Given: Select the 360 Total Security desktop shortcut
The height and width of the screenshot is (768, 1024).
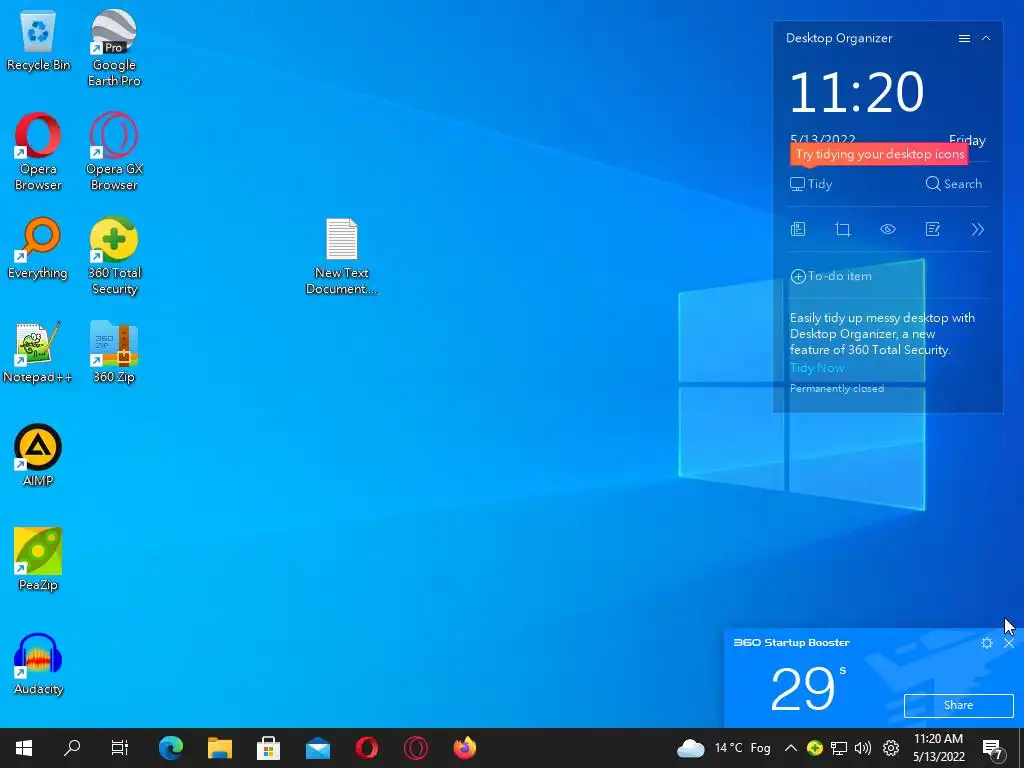Looking at the screenshot, I should pyautogui.click(x=114, y=256).
